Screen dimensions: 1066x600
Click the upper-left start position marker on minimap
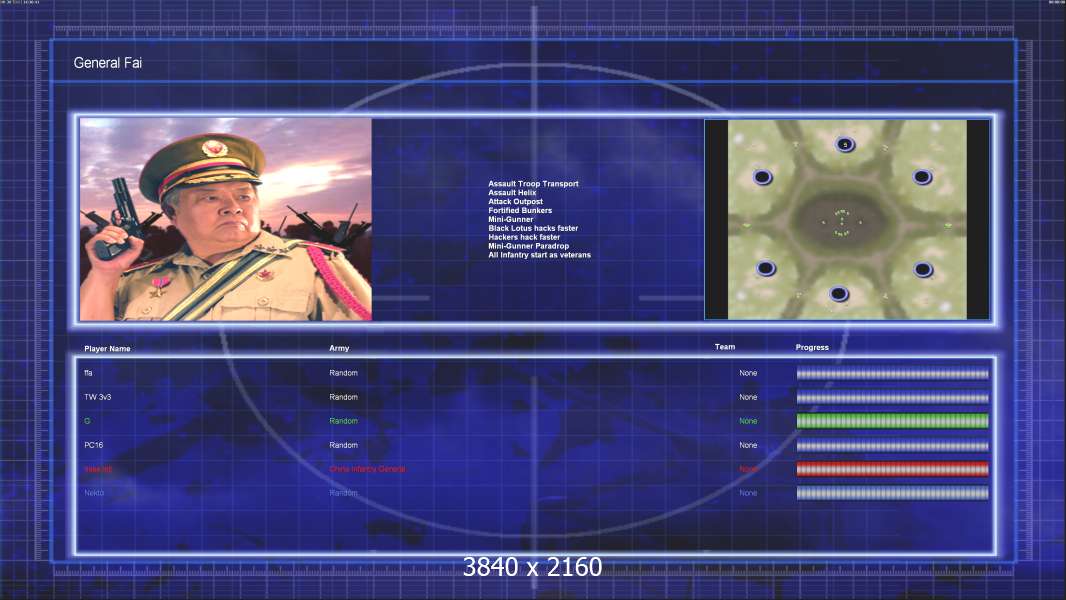762,177
